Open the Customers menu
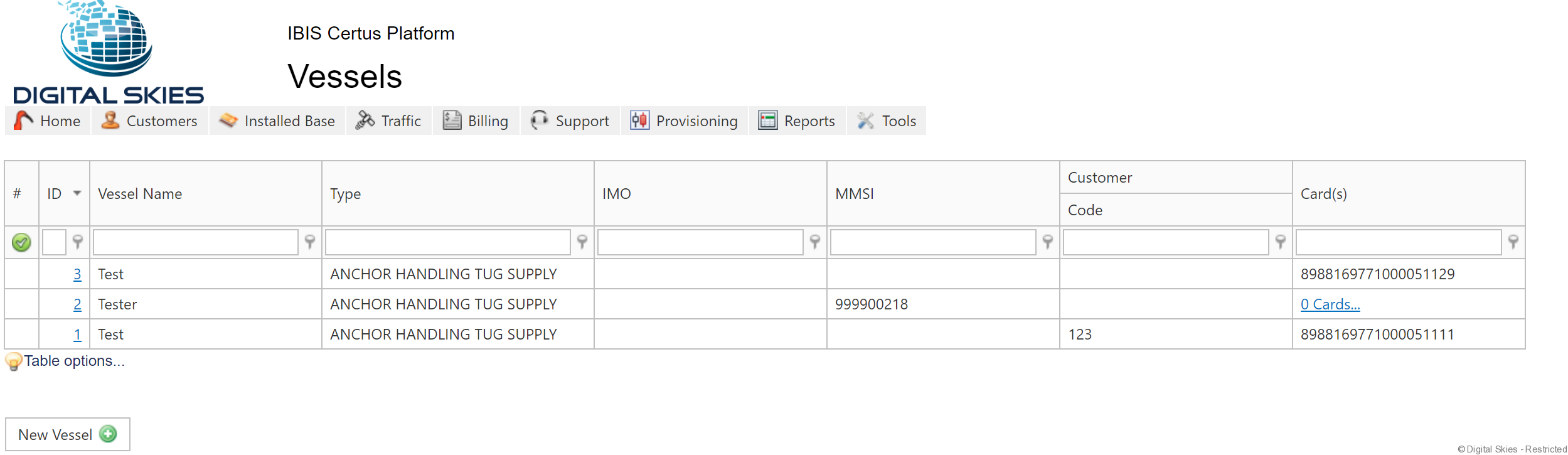1568x455 pixels. 150,120
